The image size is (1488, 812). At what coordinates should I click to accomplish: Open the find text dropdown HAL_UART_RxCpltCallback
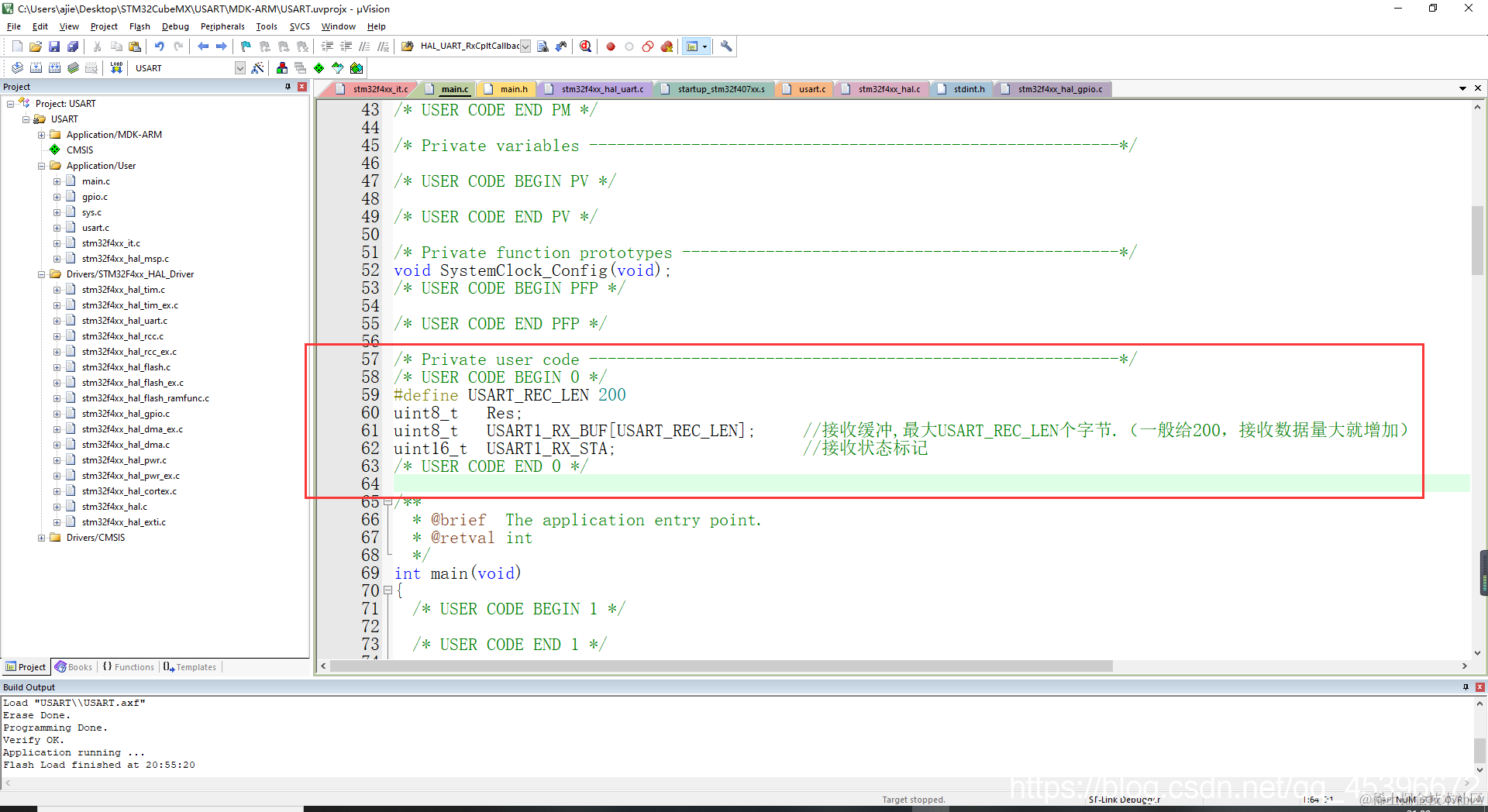click(x=525, y=46)
